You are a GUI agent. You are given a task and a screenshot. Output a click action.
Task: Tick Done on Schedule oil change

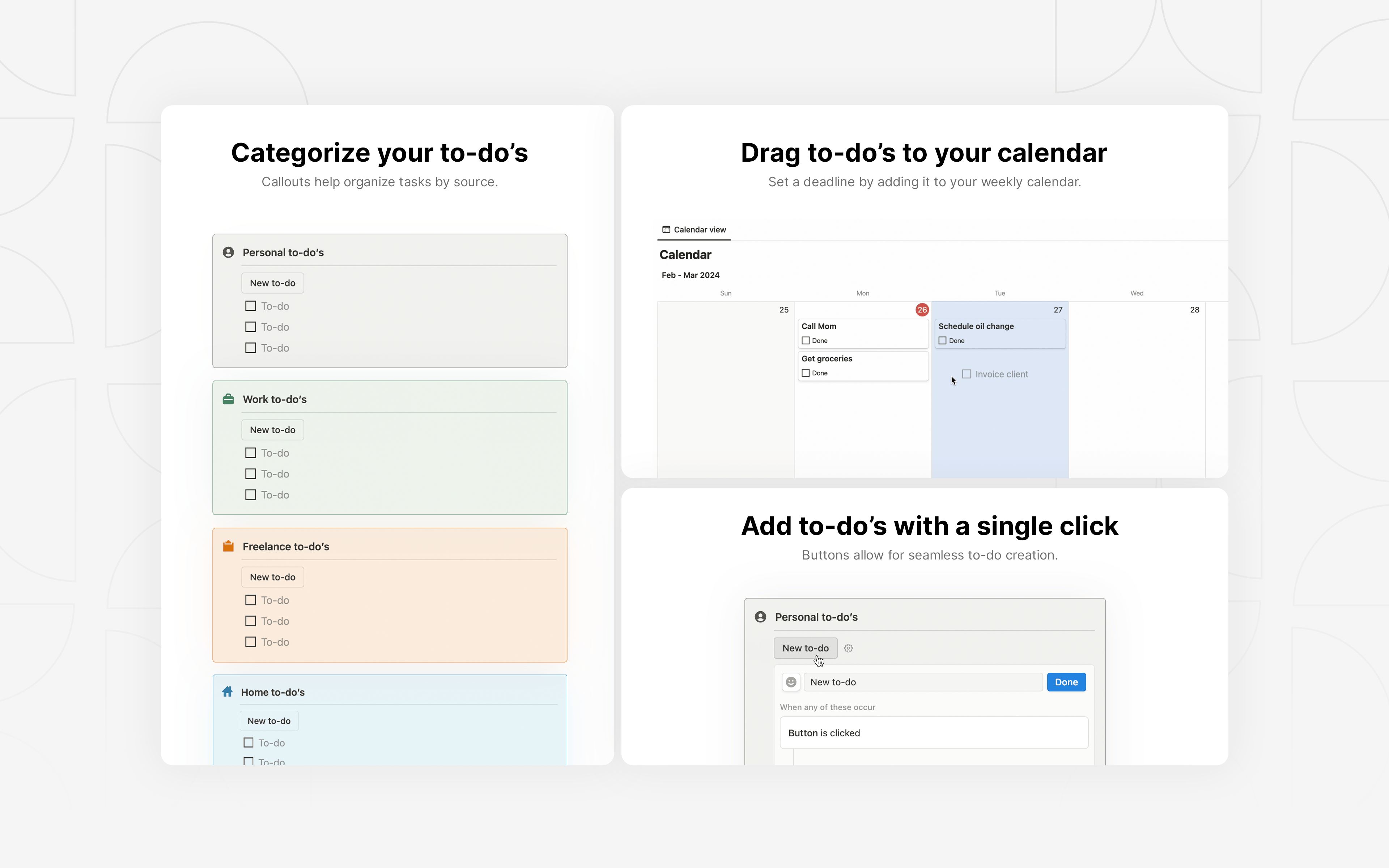(942, 340)
